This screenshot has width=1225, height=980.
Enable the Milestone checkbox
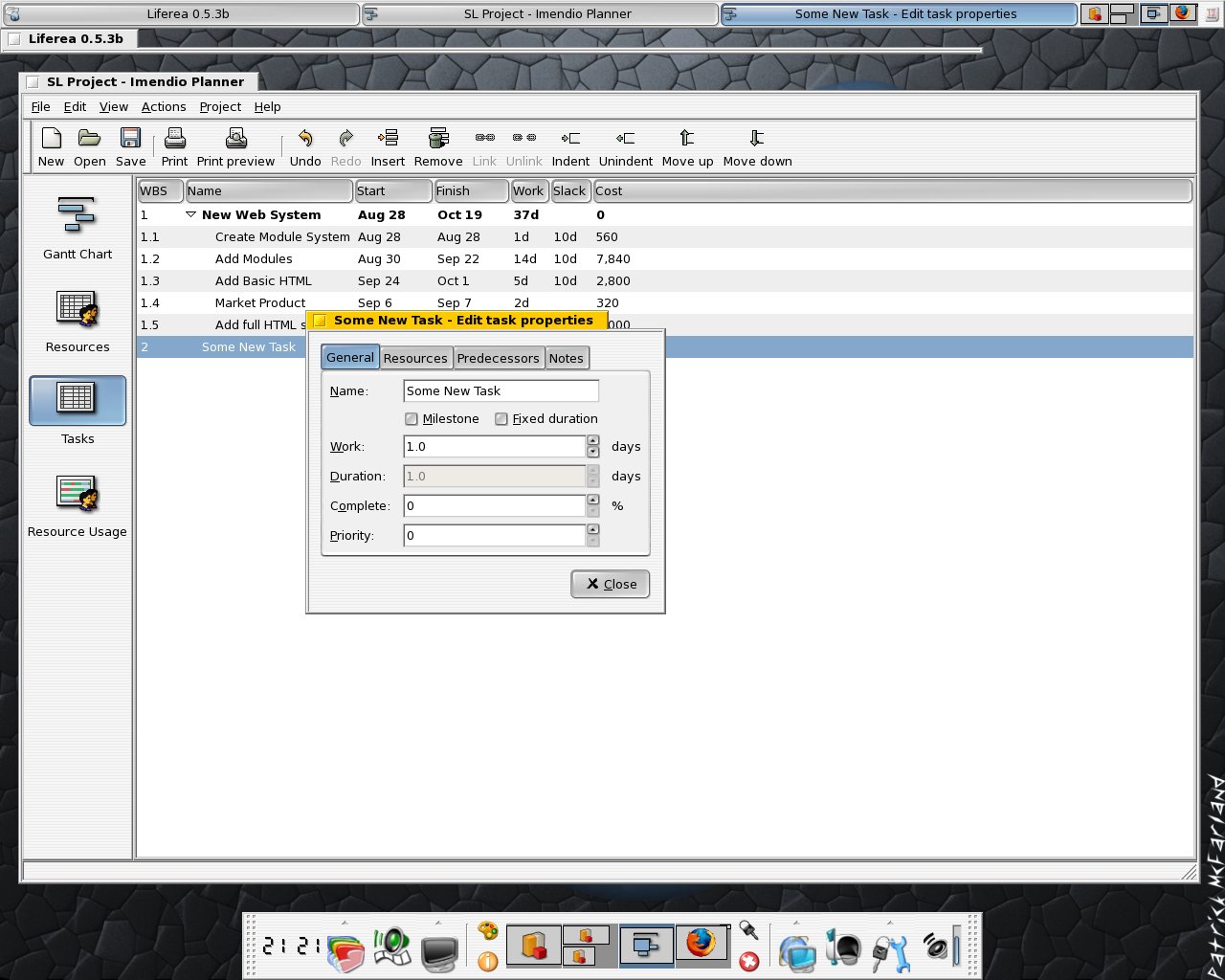pyautogui.click(x=412, y=419)
